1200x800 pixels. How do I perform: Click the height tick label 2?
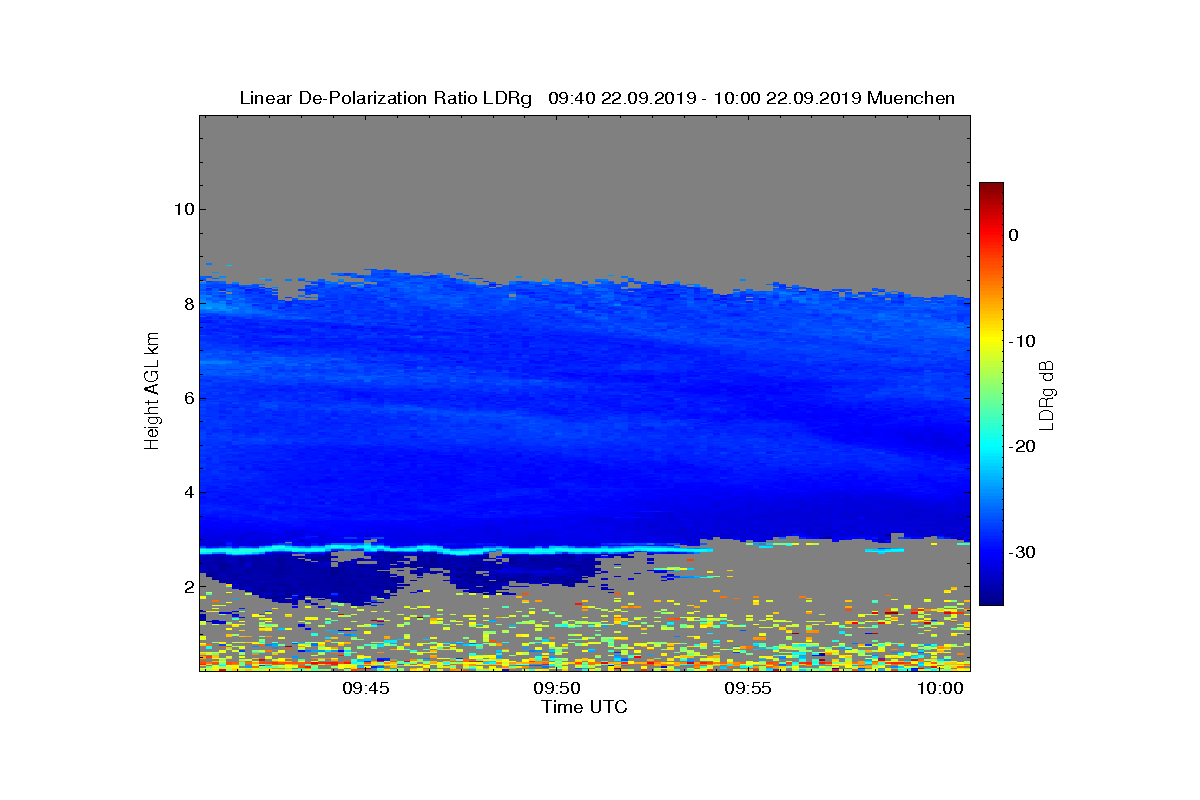tap(188, 587)
